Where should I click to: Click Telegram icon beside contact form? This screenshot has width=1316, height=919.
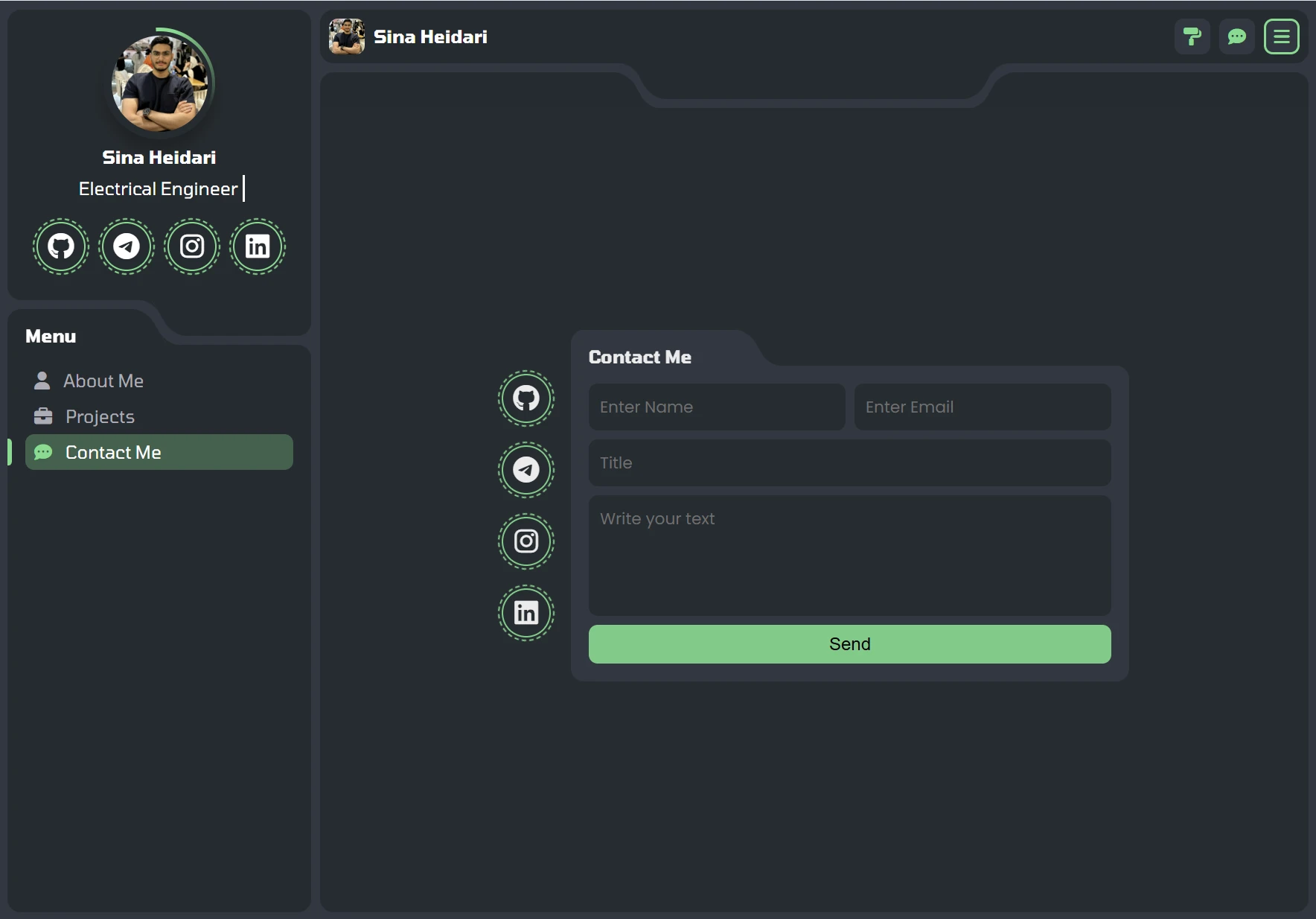(526, 470)
